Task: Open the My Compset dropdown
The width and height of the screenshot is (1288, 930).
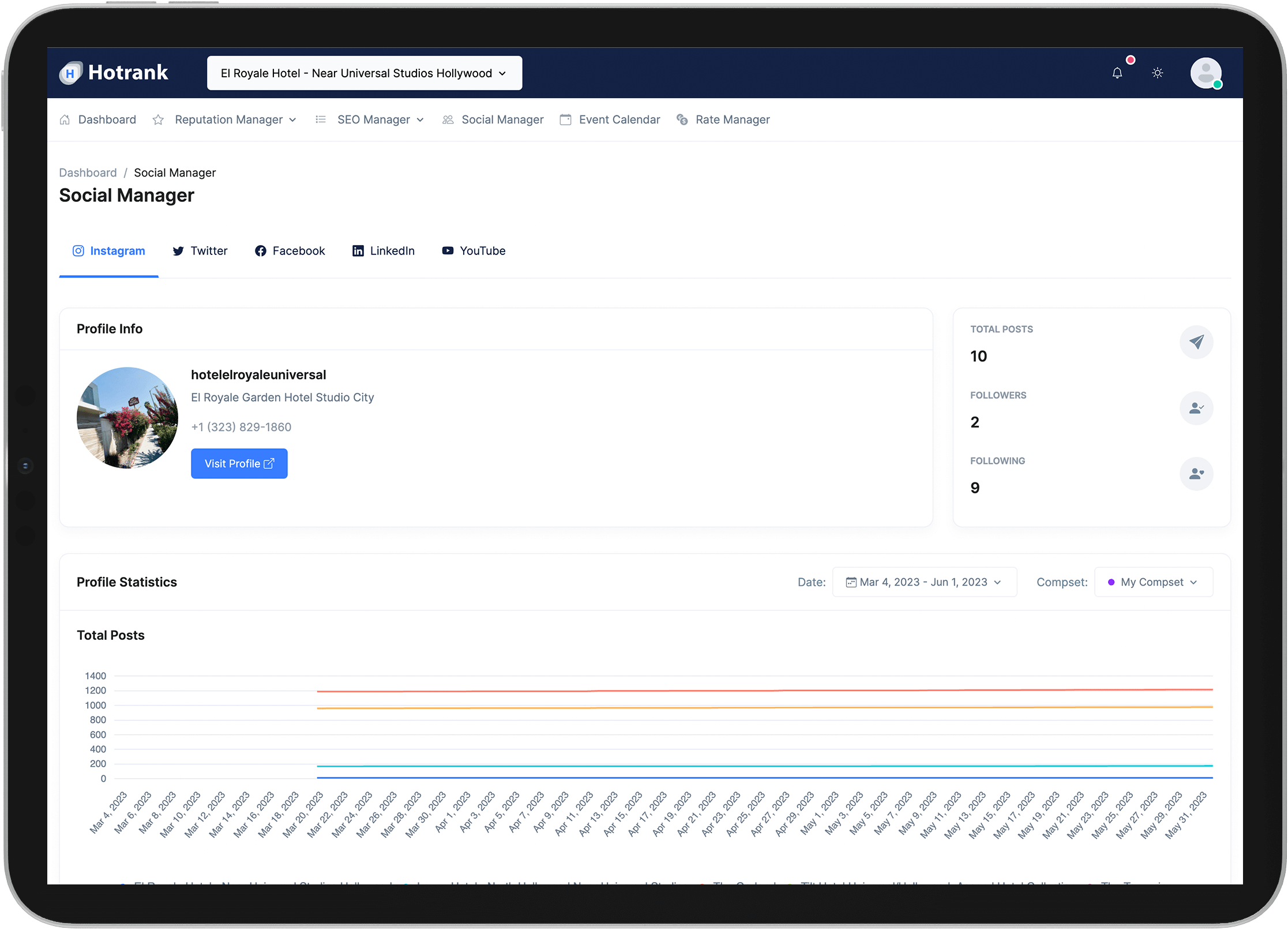Action: click(1153, 582)
